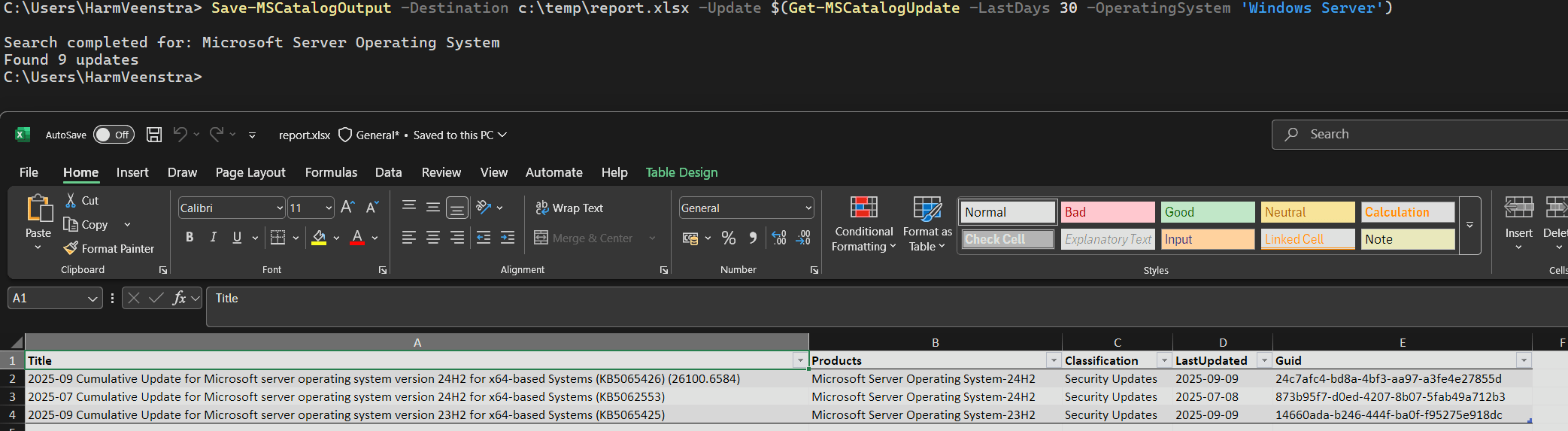Click the Save disk icon in title bar
Image resolution: width=1568 pixels, height=431 pixels.
(154, 135)
